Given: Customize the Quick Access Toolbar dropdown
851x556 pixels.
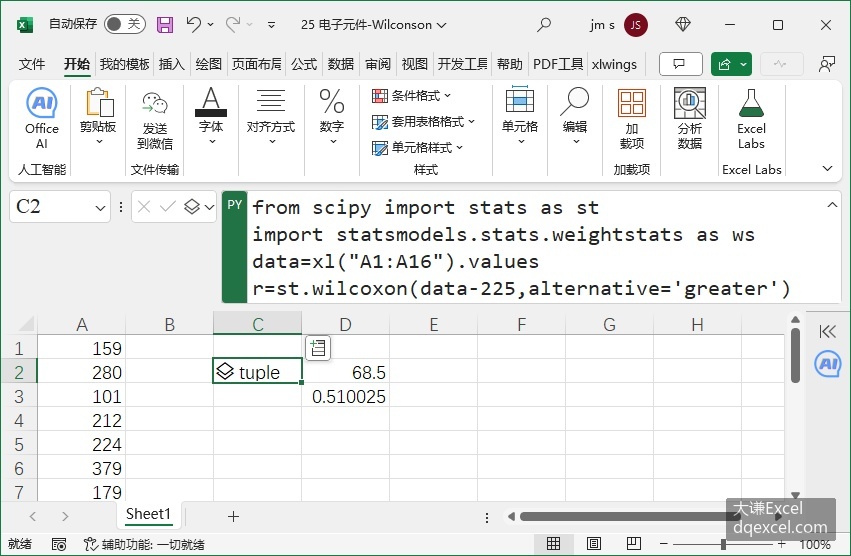Looking at the screenshot, I should pos(271,25).
